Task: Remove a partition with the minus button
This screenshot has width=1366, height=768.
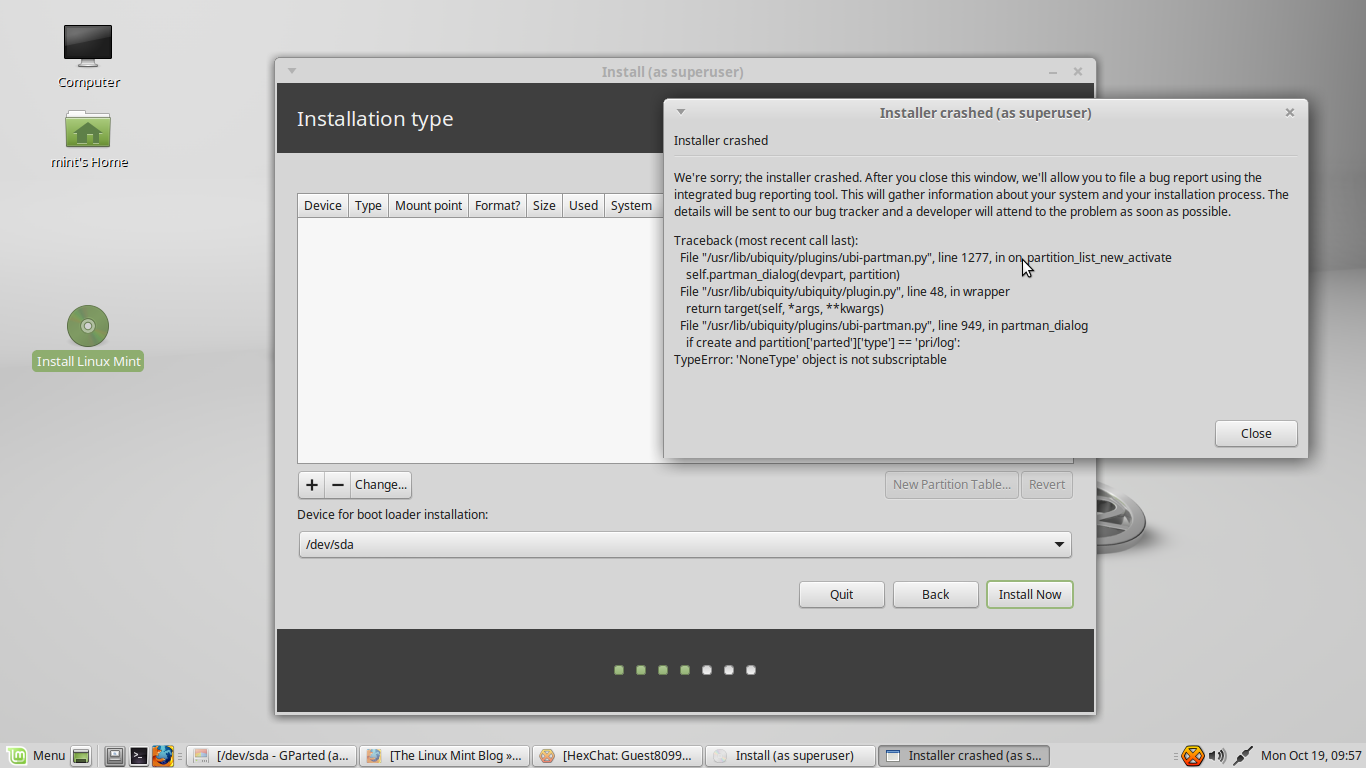Action: [x=337, y=484]
